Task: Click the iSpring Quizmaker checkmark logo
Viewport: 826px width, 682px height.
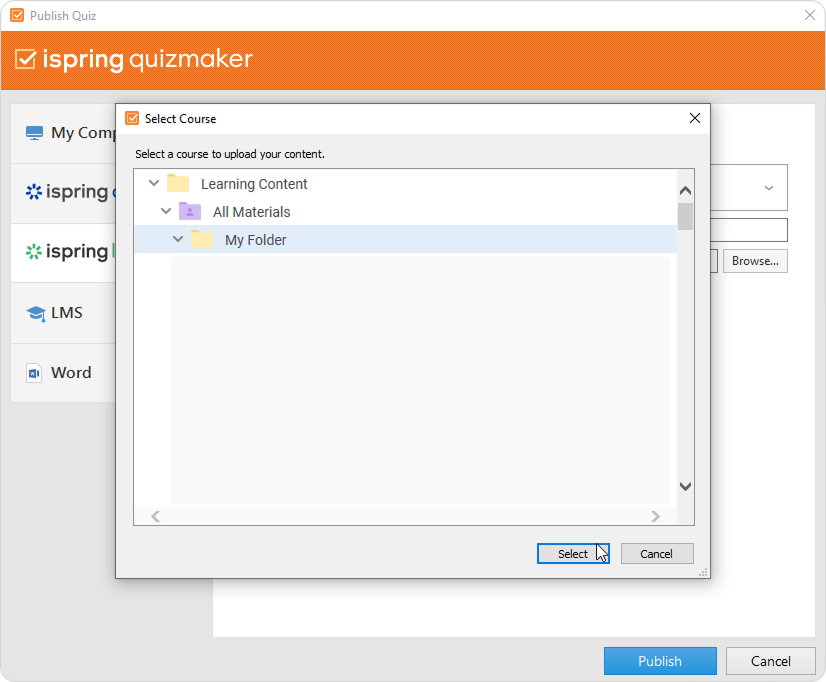Action: tap(26, 60)
